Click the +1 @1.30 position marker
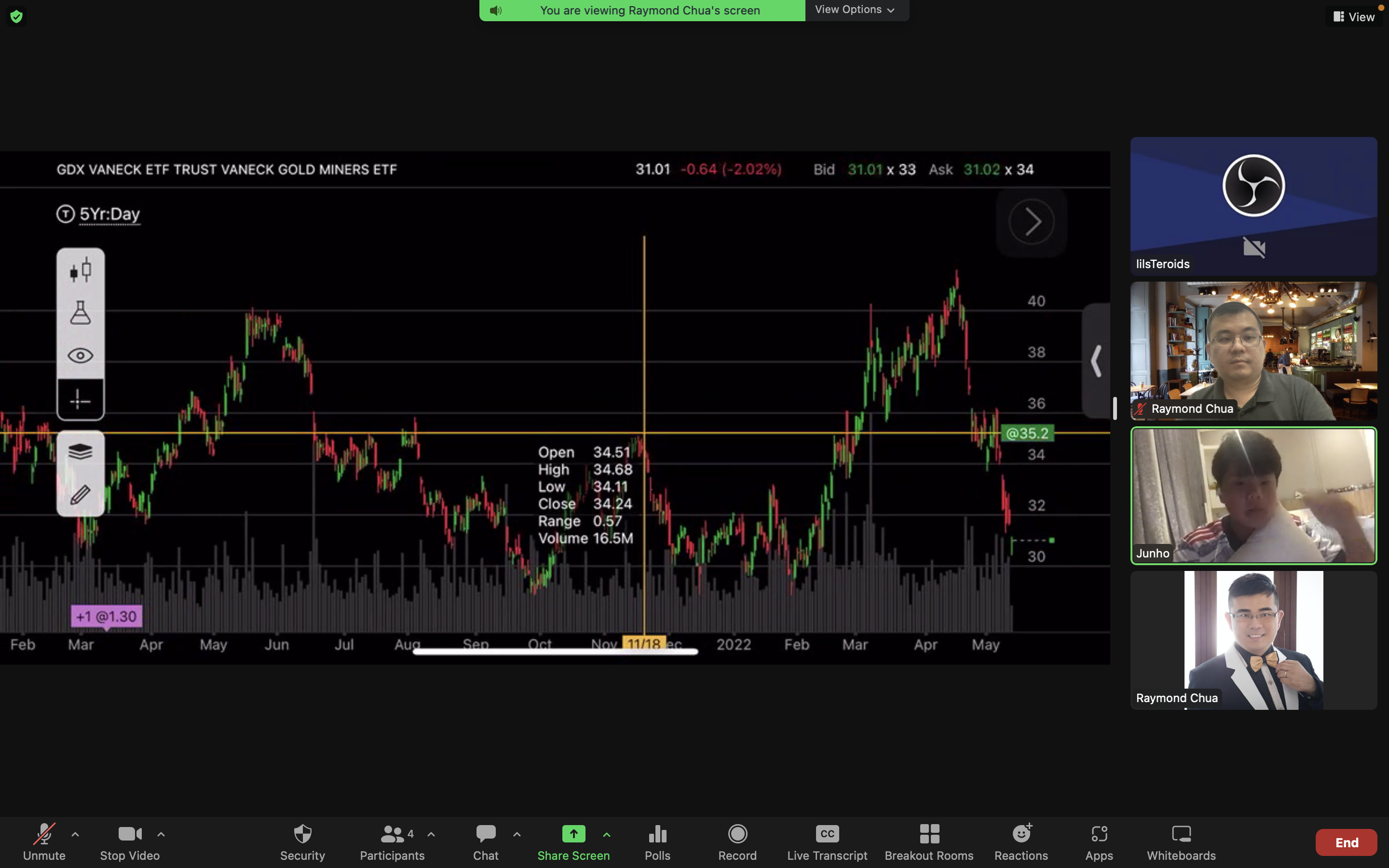Viewport: 1389px width, 868px height. point(106,617)
